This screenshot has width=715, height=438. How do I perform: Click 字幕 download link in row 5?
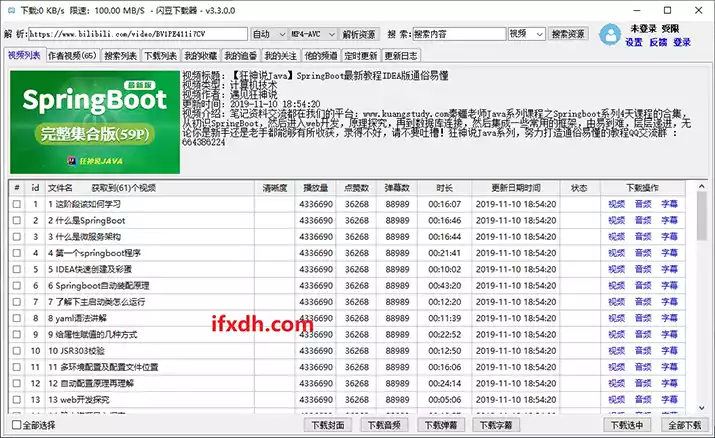click(668, 269)
